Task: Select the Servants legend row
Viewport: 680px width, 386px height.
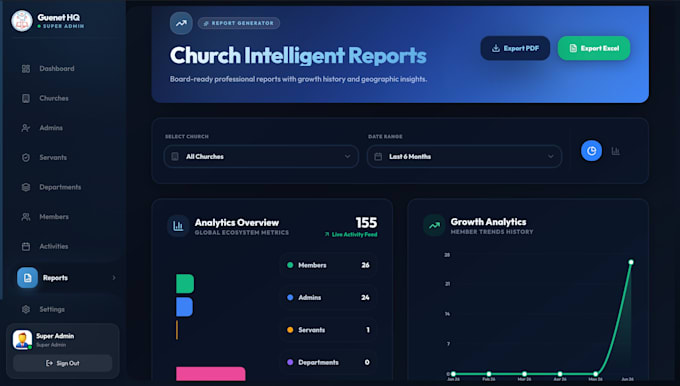Action: click(x=328, y=330)
